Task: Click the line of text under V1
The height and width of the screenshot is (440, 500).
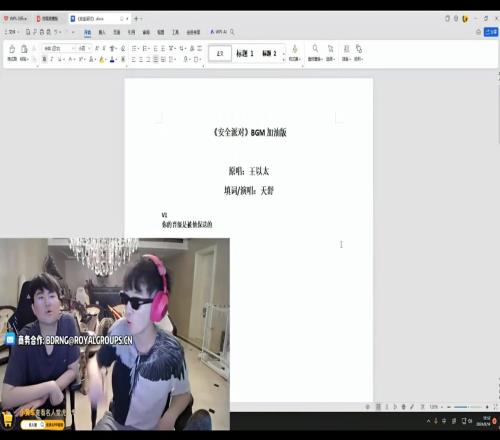Action: (x=187, y=225)
